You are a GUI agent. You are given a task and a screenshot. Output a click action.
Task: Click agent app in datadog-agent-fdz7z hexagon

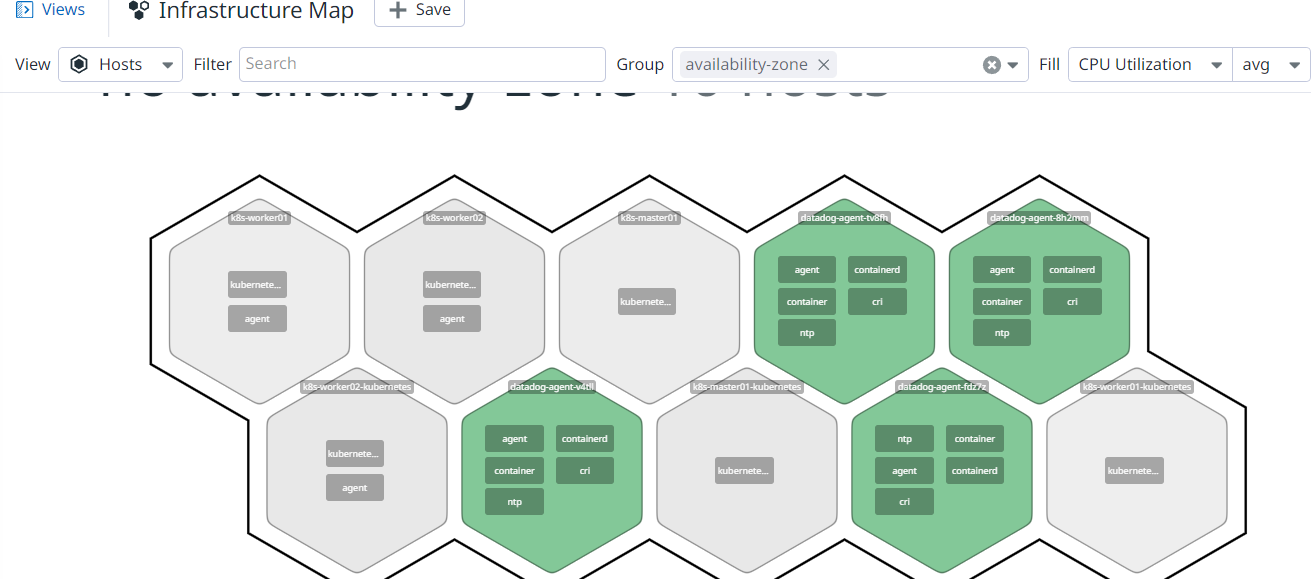point(905,471)
